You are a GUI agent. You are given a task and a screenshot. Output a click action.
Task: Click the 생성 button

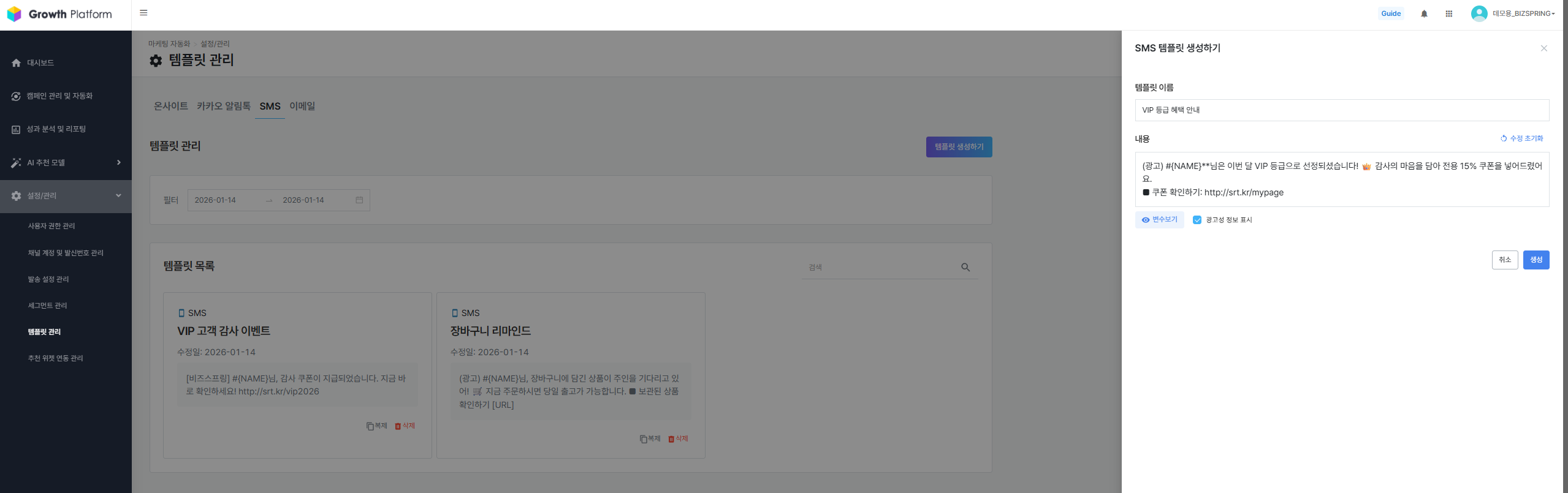point(1536,260)
